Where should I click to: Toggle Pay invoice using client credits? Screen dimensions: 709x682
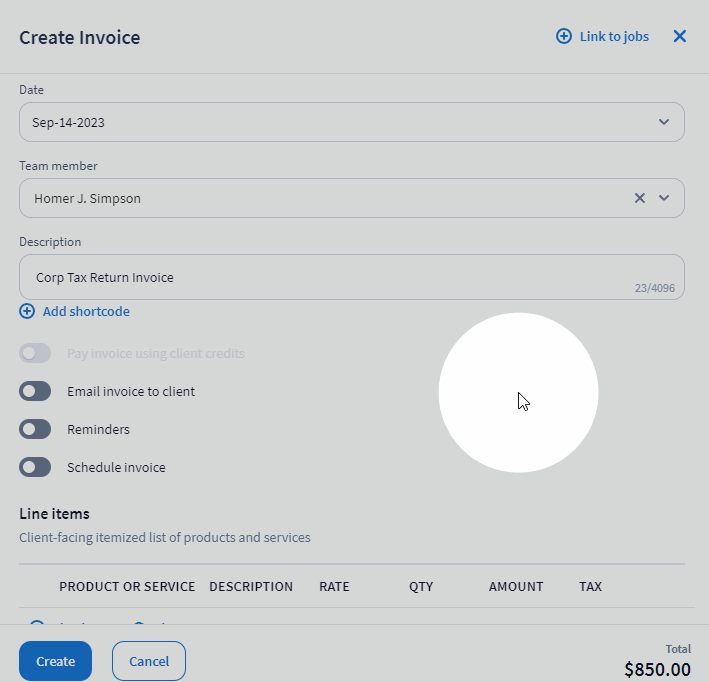(x=35, y=353)
